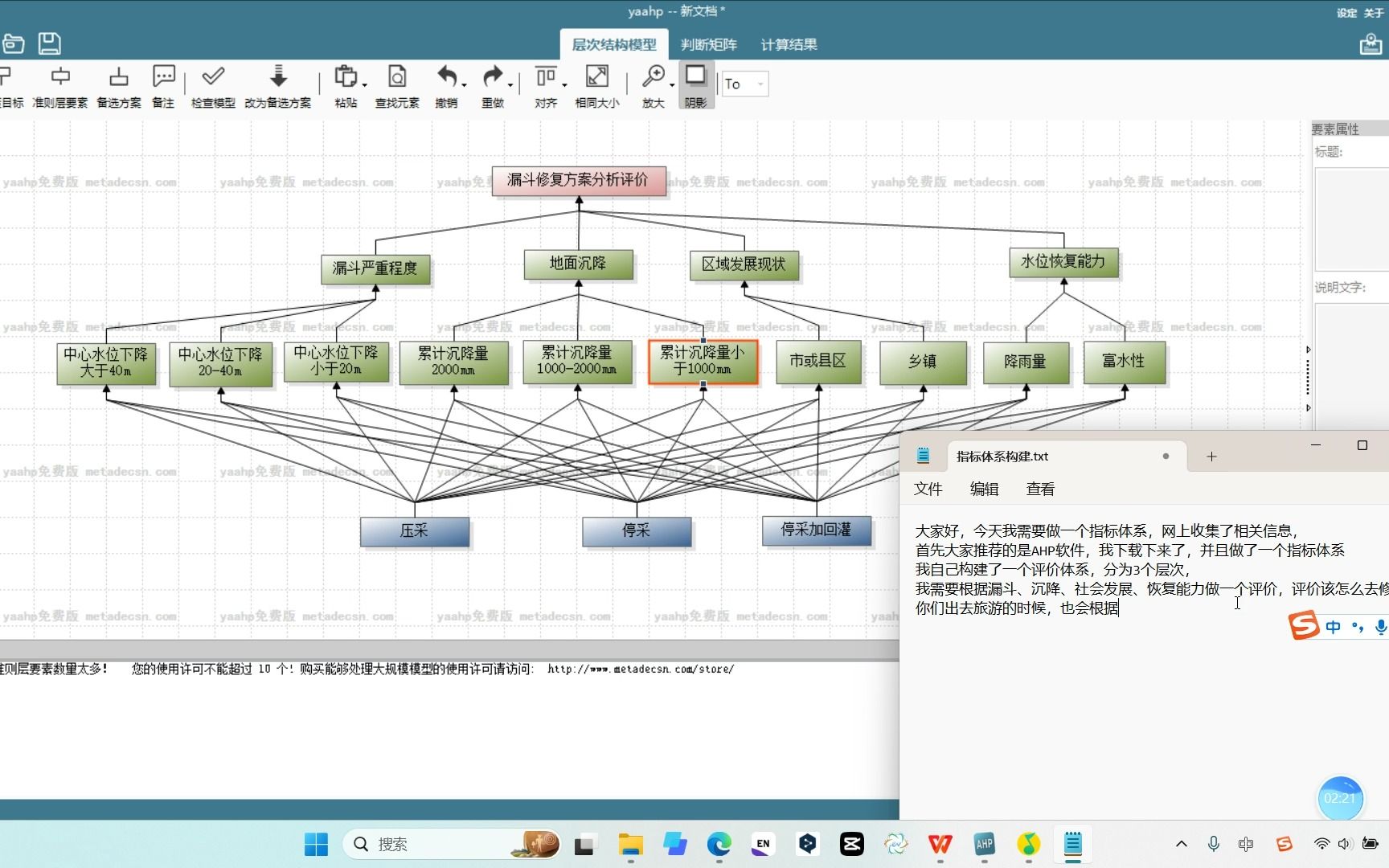Open the save document icon

(49, 43)
